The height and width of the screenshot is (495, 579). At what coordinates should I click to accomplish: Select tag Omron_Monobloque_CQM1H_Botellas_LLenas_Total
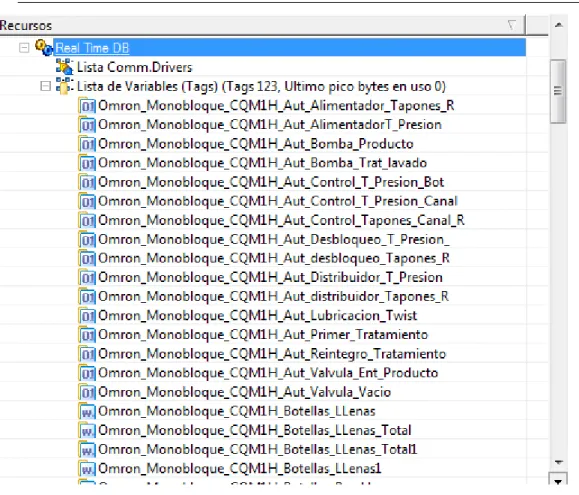click(x=255, y=431)
